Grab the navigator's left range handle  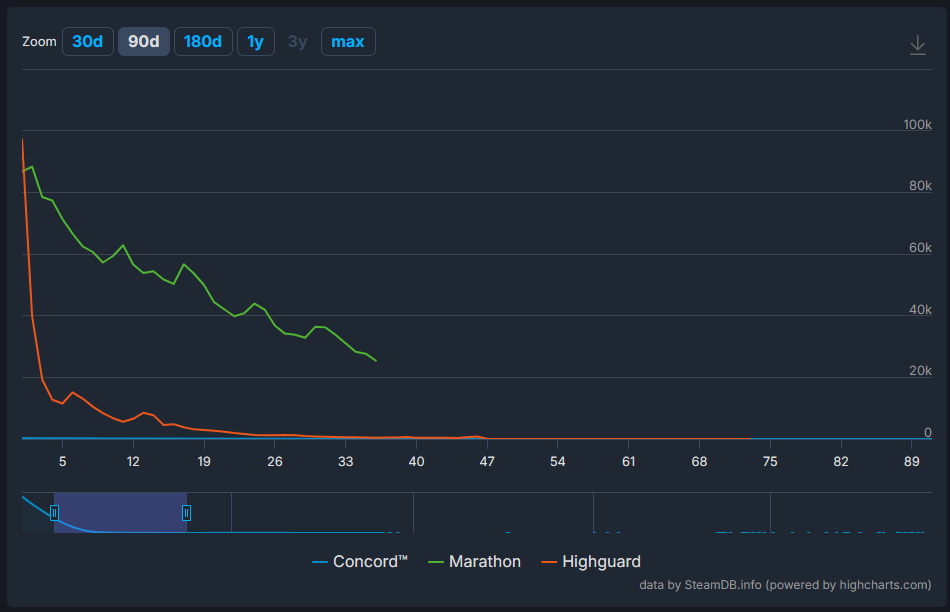click(x=55, y=513)
